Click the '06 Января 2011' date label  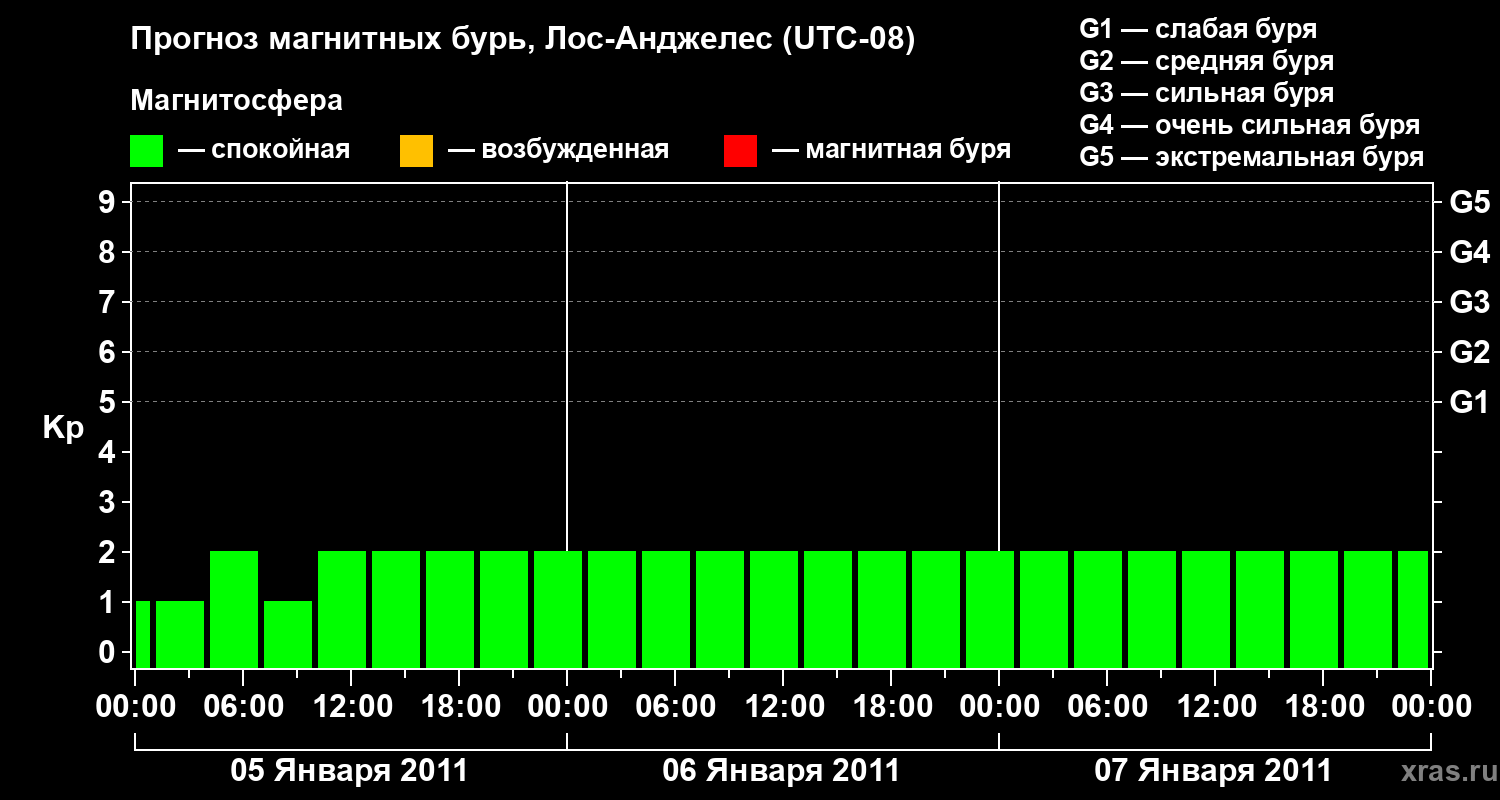(782, 771)
